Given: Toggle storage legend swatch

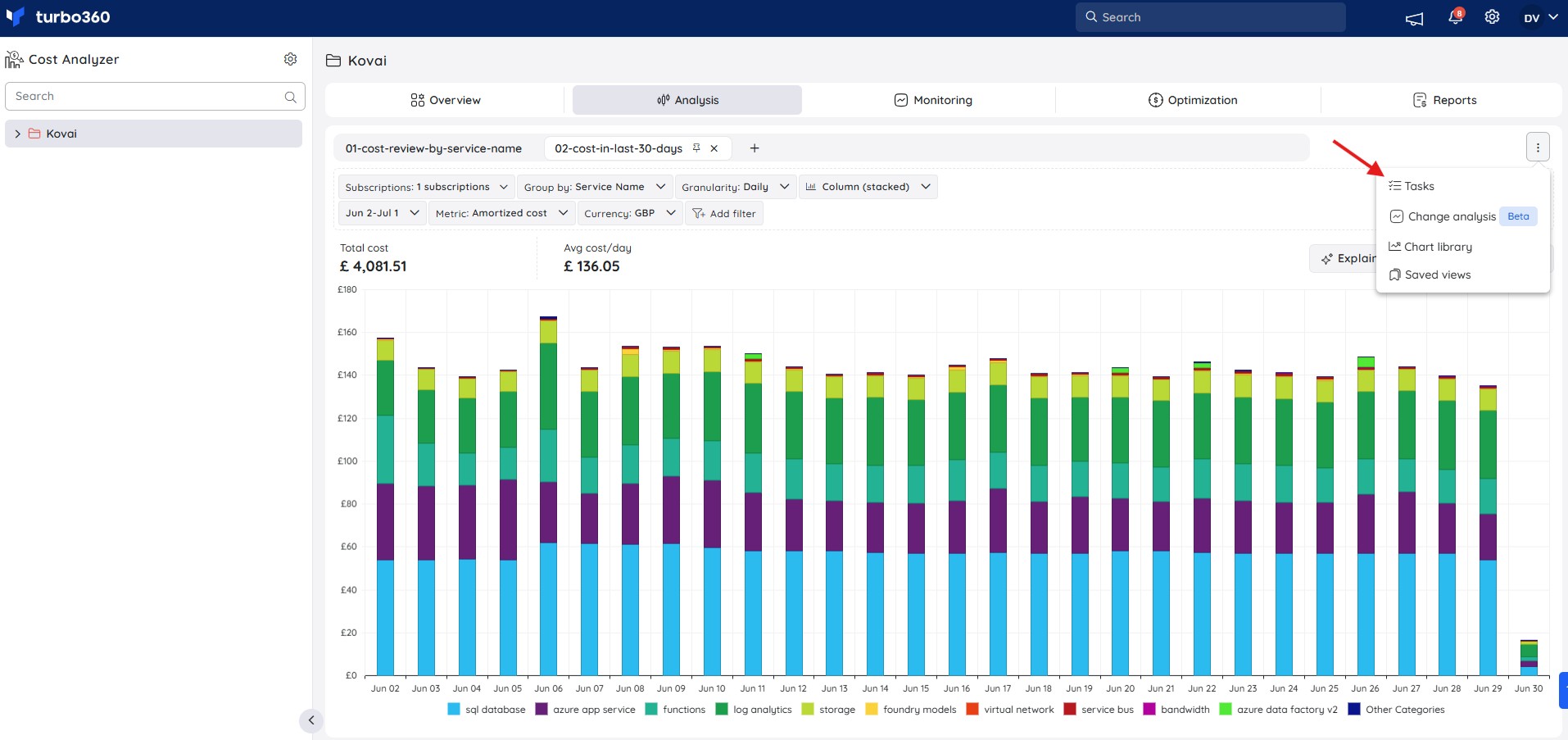Looking at the screenshot, I should click(x=808, y=709).
